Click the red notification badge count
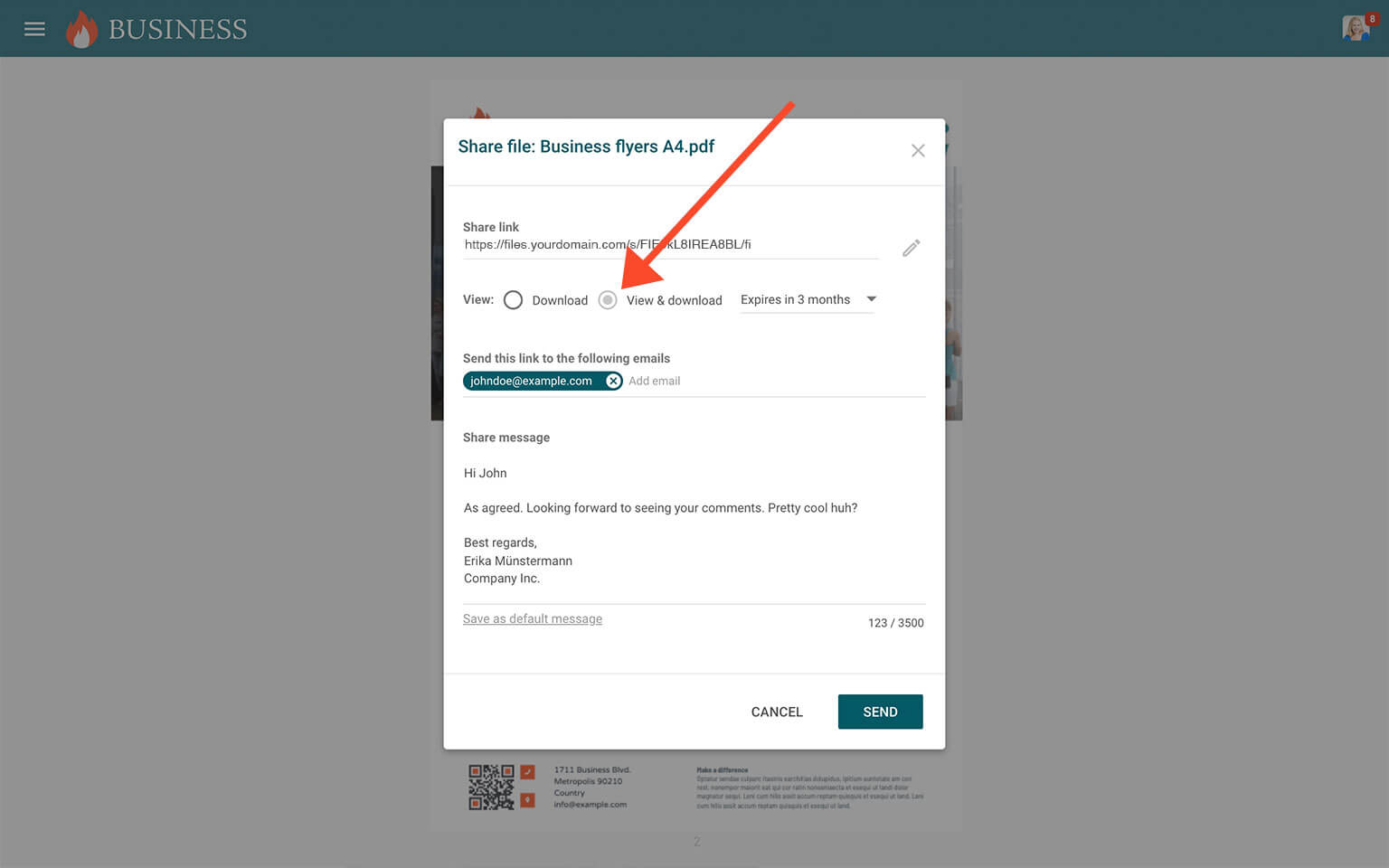Viewport: 1389px width, 868px height. 1372,19
